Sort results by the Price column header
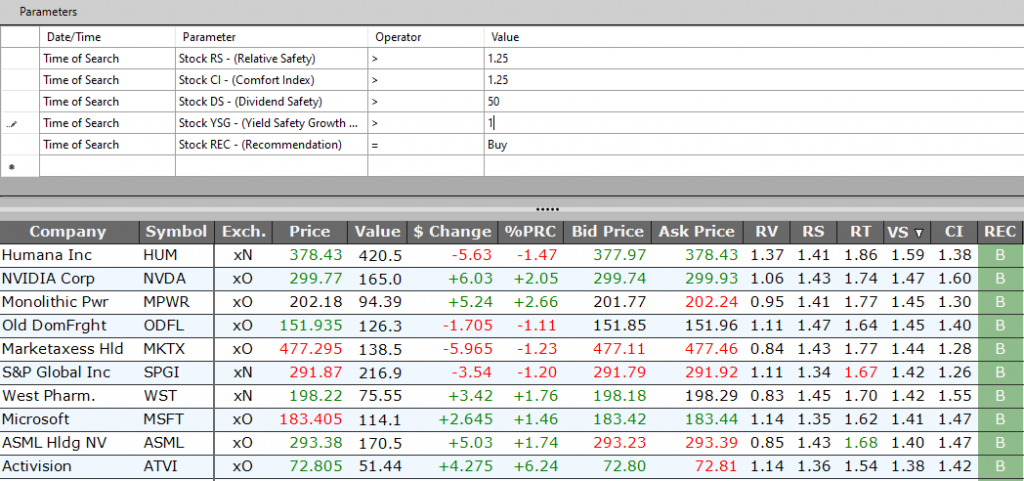The height and width of the screenshot is (481, 1024). point(309,232)
